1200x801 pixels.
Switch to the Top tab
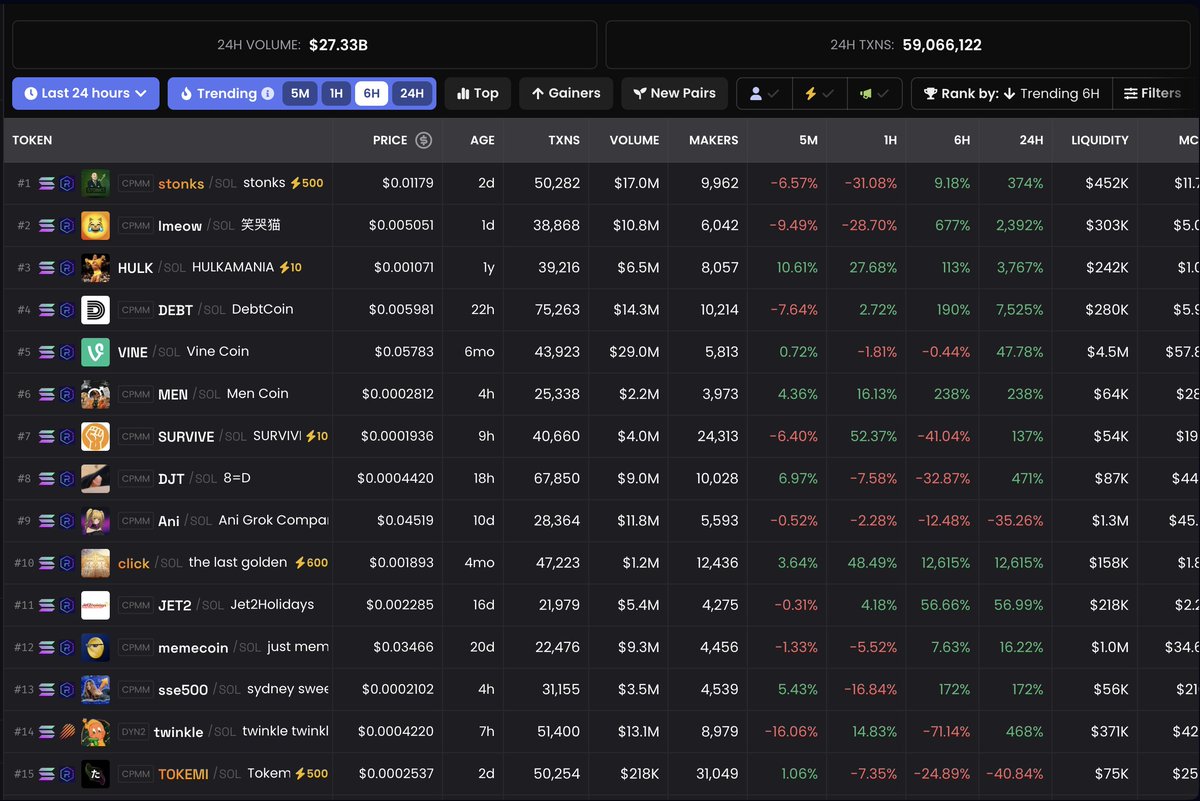tap(478, 93)
